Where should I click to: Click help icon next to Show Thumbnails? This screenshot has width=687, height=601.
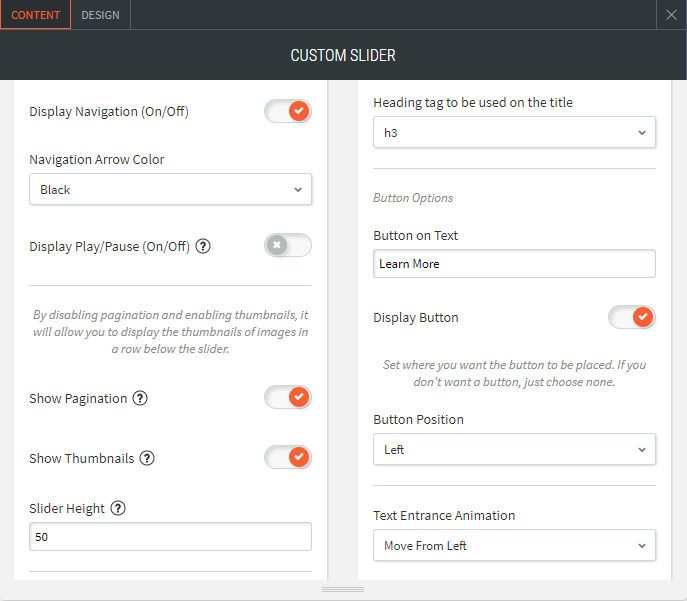(x=147, y=458)
